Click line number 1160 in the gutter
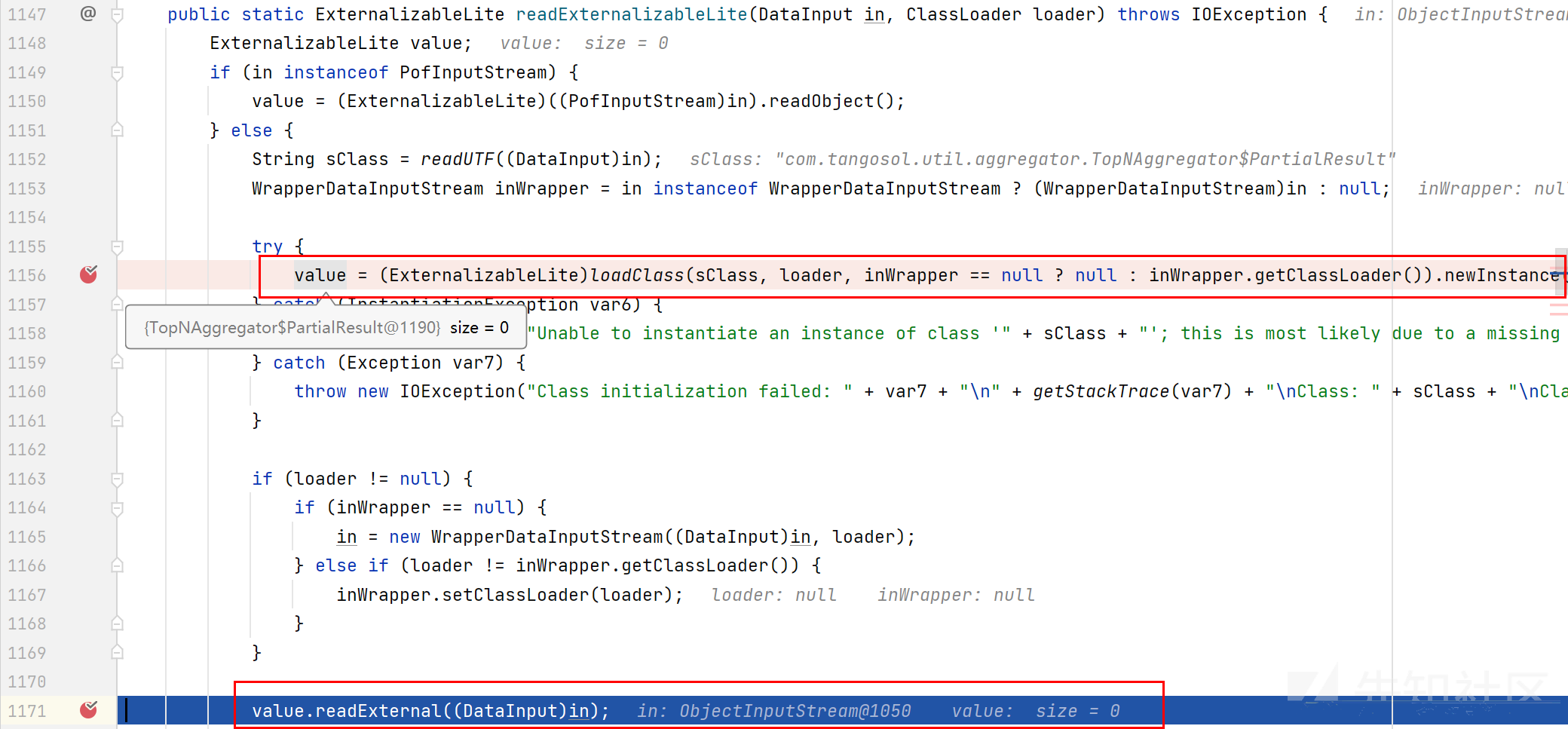The height and width of the screenshot is (729, 1568). click(x=27, y=391)
